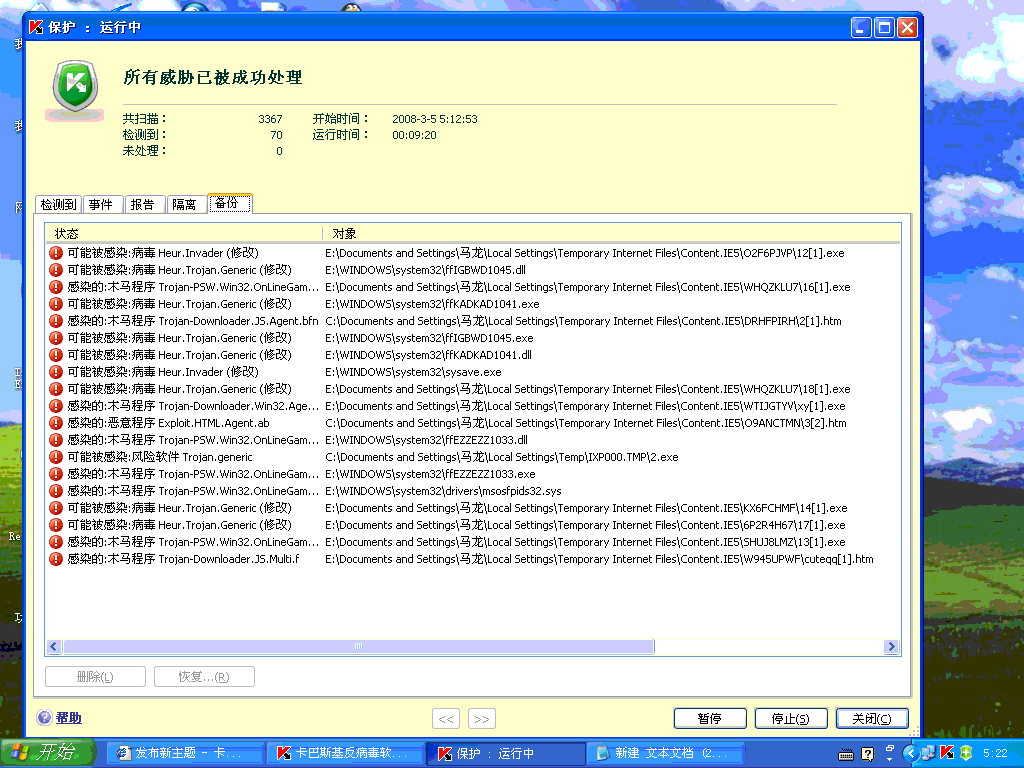Click the alert icon of the 12[1].exe row
The height and width of the screenshot is (768, 1024).
point(56,253)
